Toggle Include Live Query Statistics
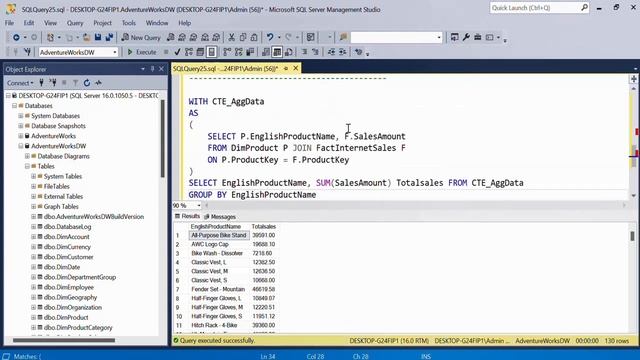 239,52
